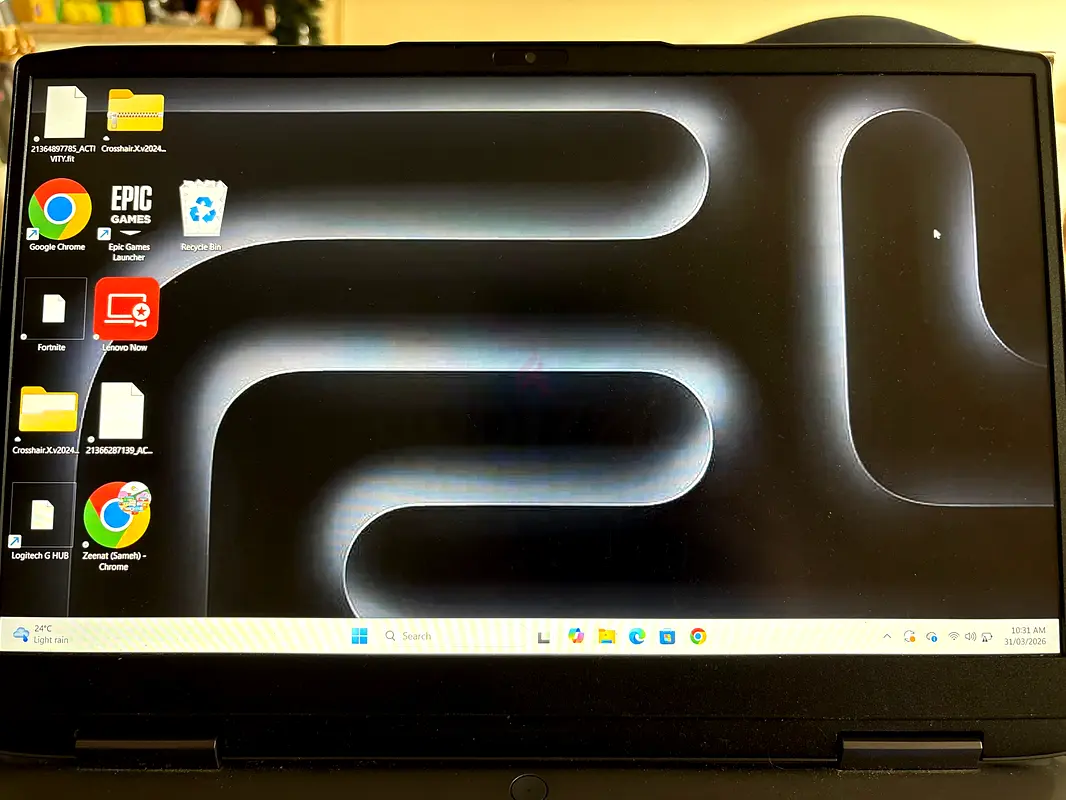Open the Google Chrome desktop shortcut

point(60,209)
